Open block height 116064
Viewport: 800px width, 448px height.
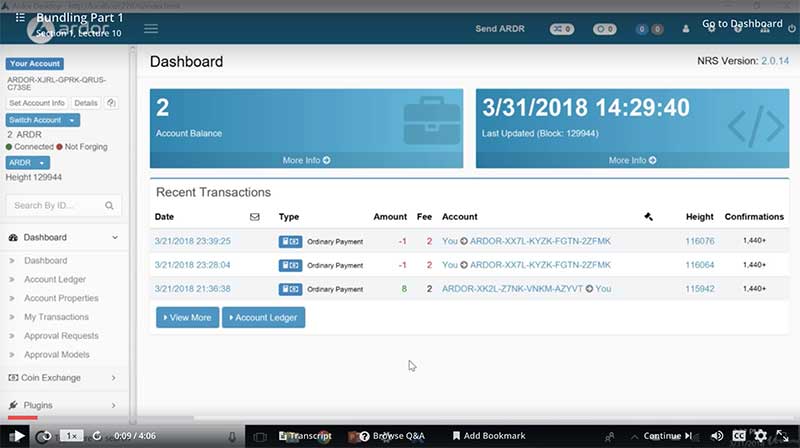[x=699, y=265]
